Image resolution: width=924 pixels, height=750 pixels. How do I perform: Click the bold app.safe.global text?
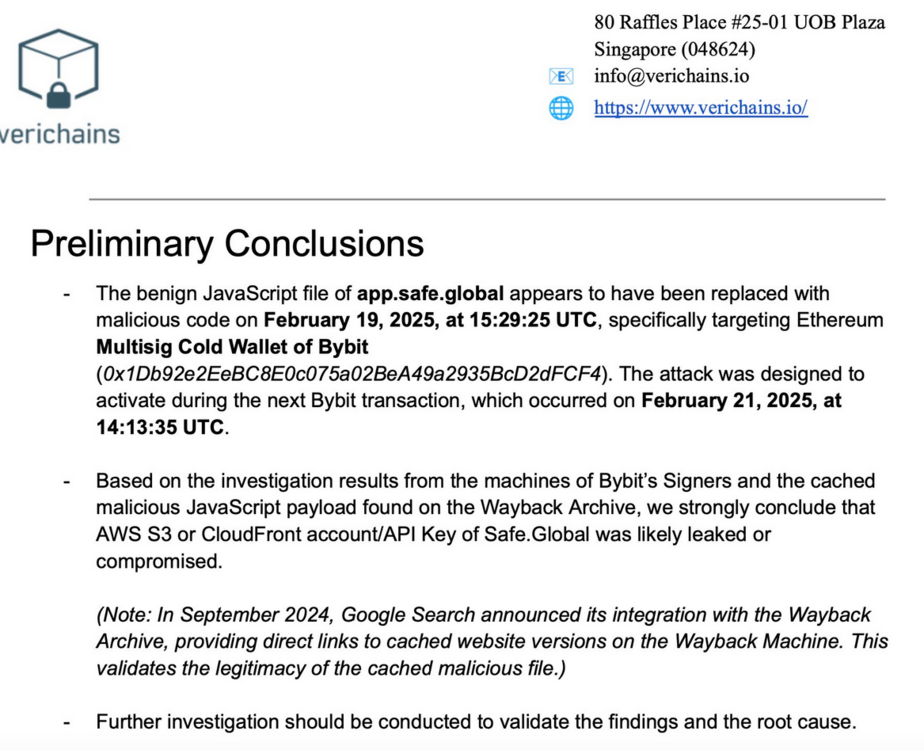(x=430, y=294)
